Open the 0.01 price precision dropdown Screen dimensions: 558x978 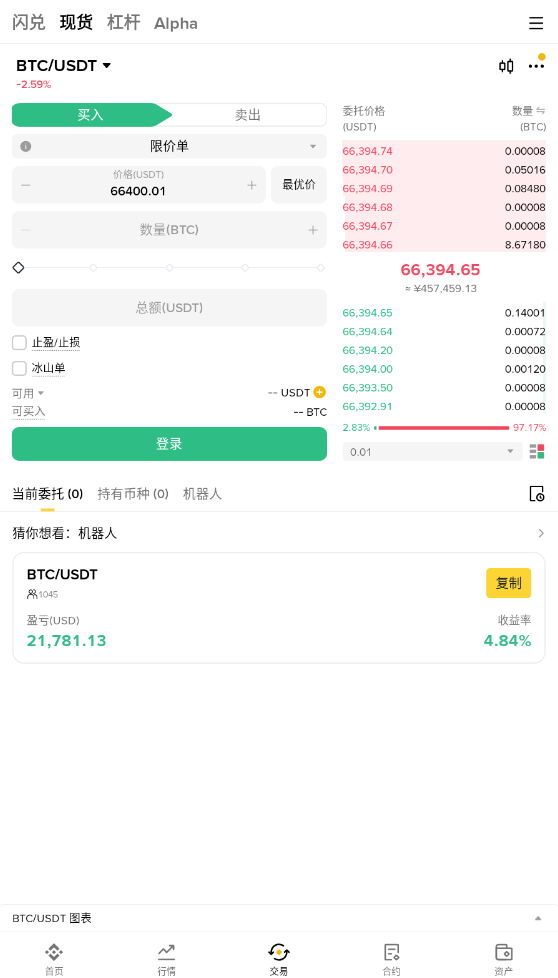[432, 452]
